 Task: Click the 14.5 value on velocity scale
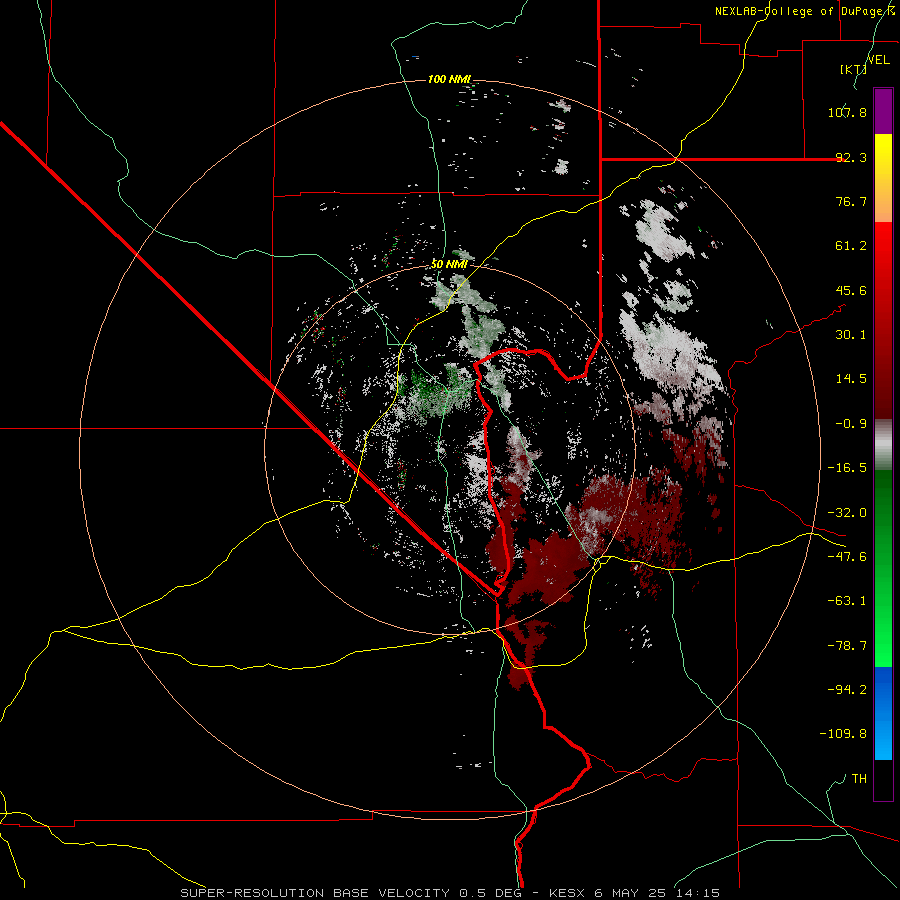pyautogui.click(x=851, y=379)
